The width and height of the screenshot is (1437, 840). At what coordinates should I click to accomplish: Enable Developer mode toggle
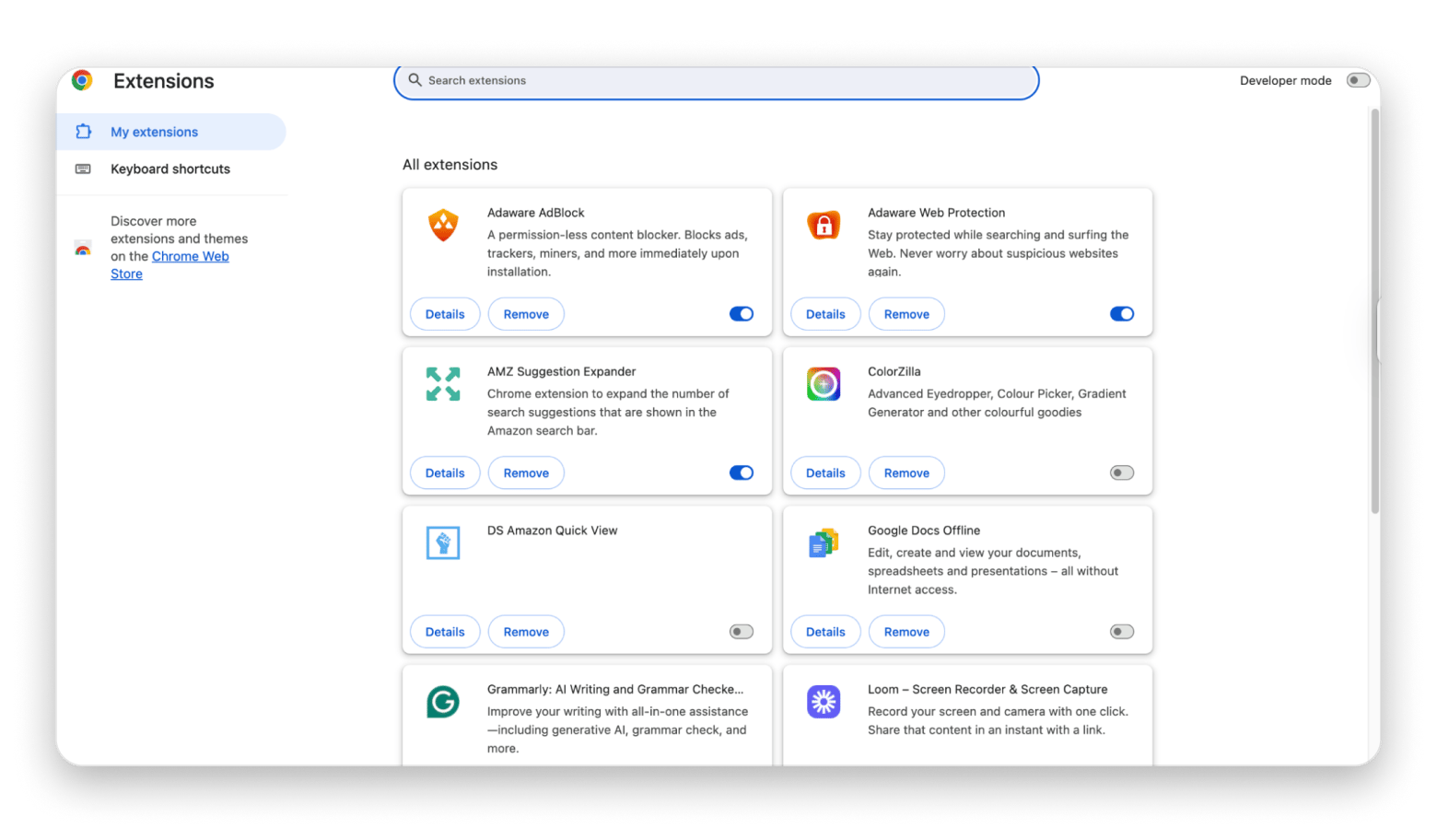[1358, 80]
